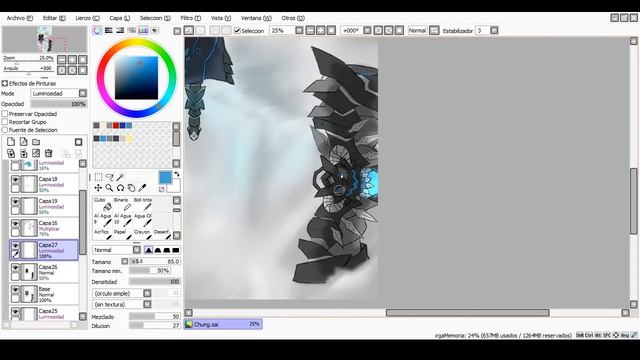Open the Capa menu
Viewport: 640px width, 360px height.
[x=120, y=18]
